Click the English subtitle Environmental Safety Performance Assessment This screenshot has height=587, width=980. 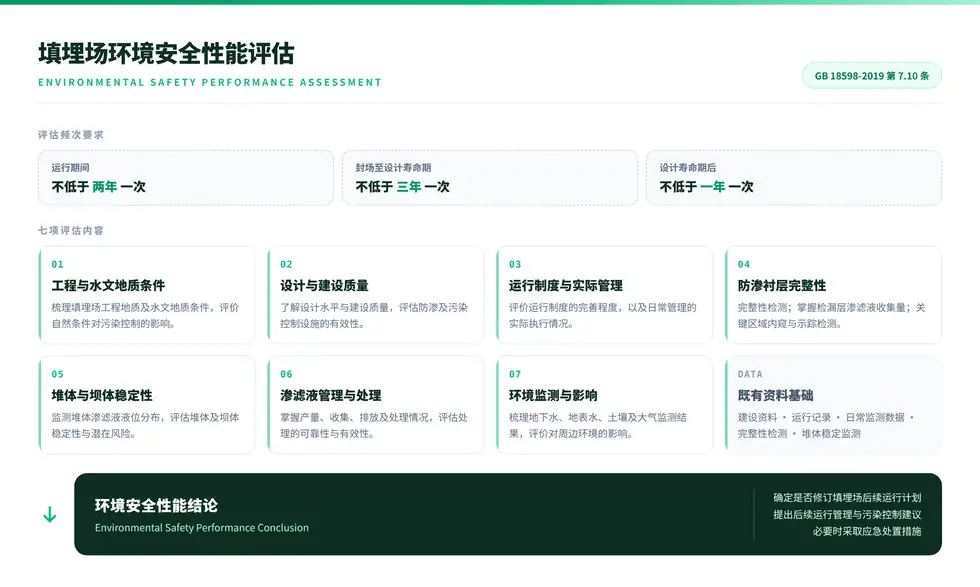coord(210,82)
